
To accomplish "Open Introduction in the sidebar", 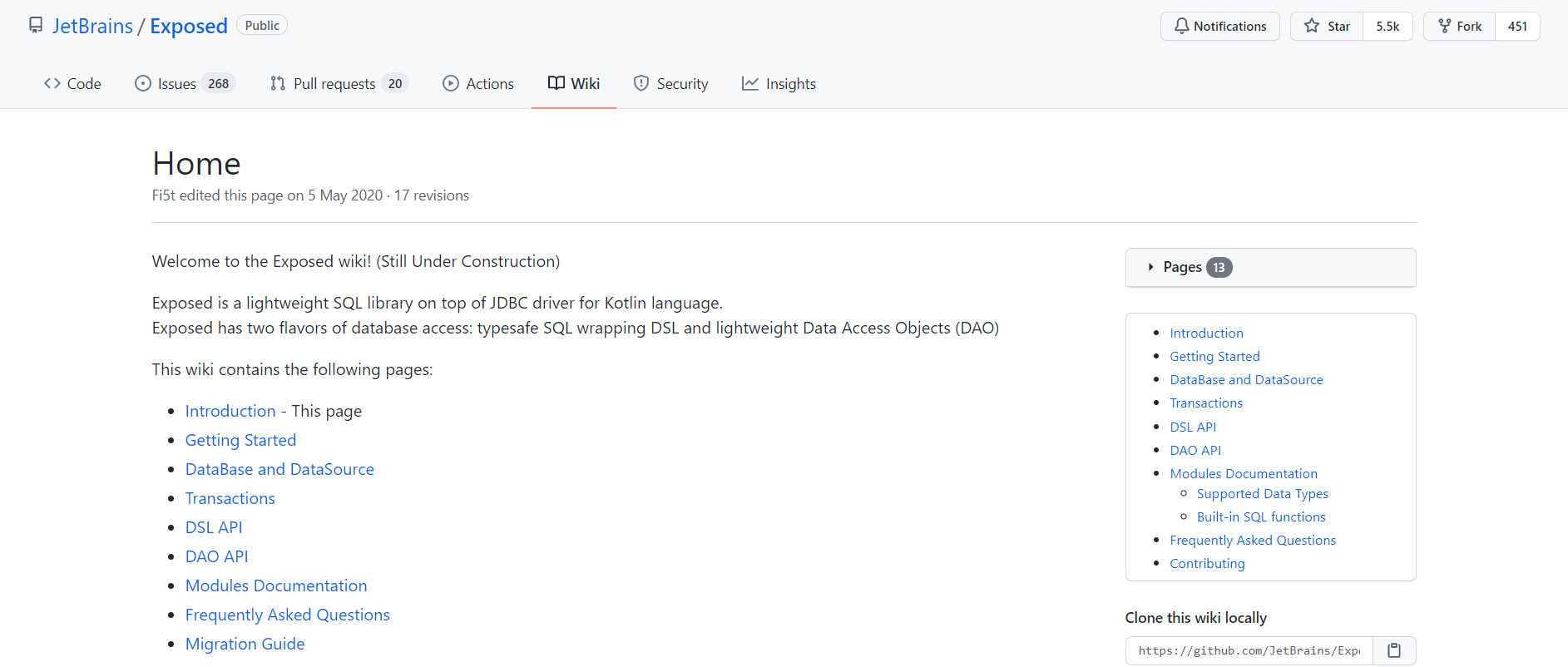I will [1206, 333].
